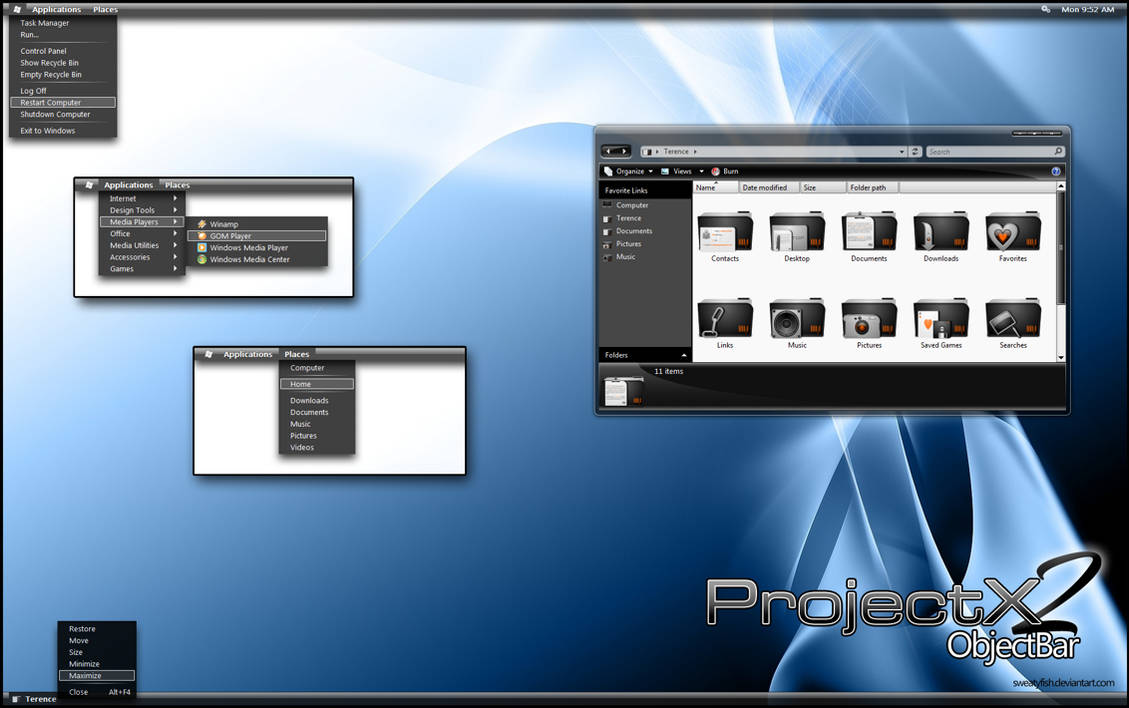Open the Saved Games folder icon
The height and width of the screenshot is (708, 1129).
pyautogui.click(x=941, y=320)
